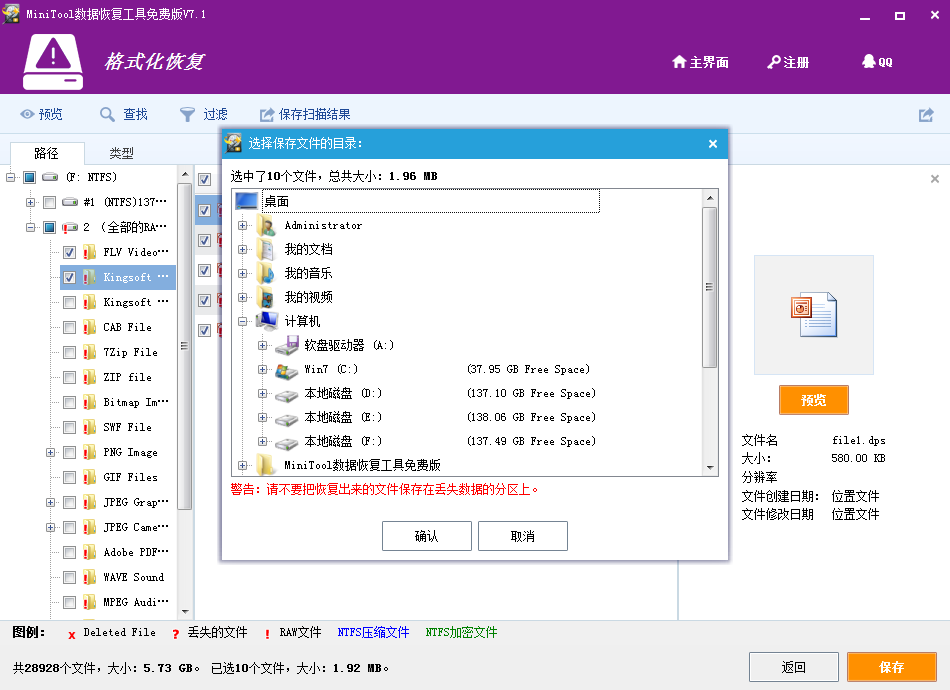Click the 确认 button in dialog

click(426, 536)
